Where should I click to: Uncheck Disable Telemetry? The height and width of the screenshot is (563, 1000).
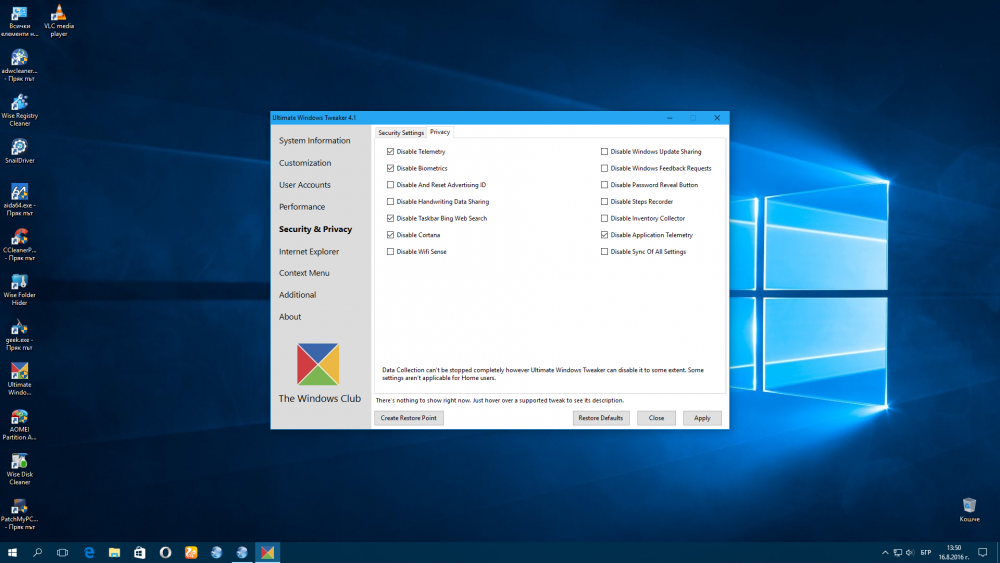pyautogui.click(x=390, y=152)
